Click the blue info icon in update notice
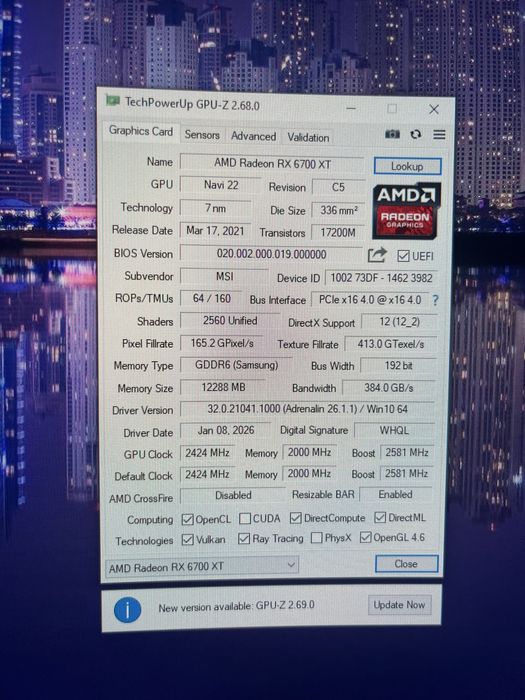This screenshot has width=525, height=700. coord(127,610)
